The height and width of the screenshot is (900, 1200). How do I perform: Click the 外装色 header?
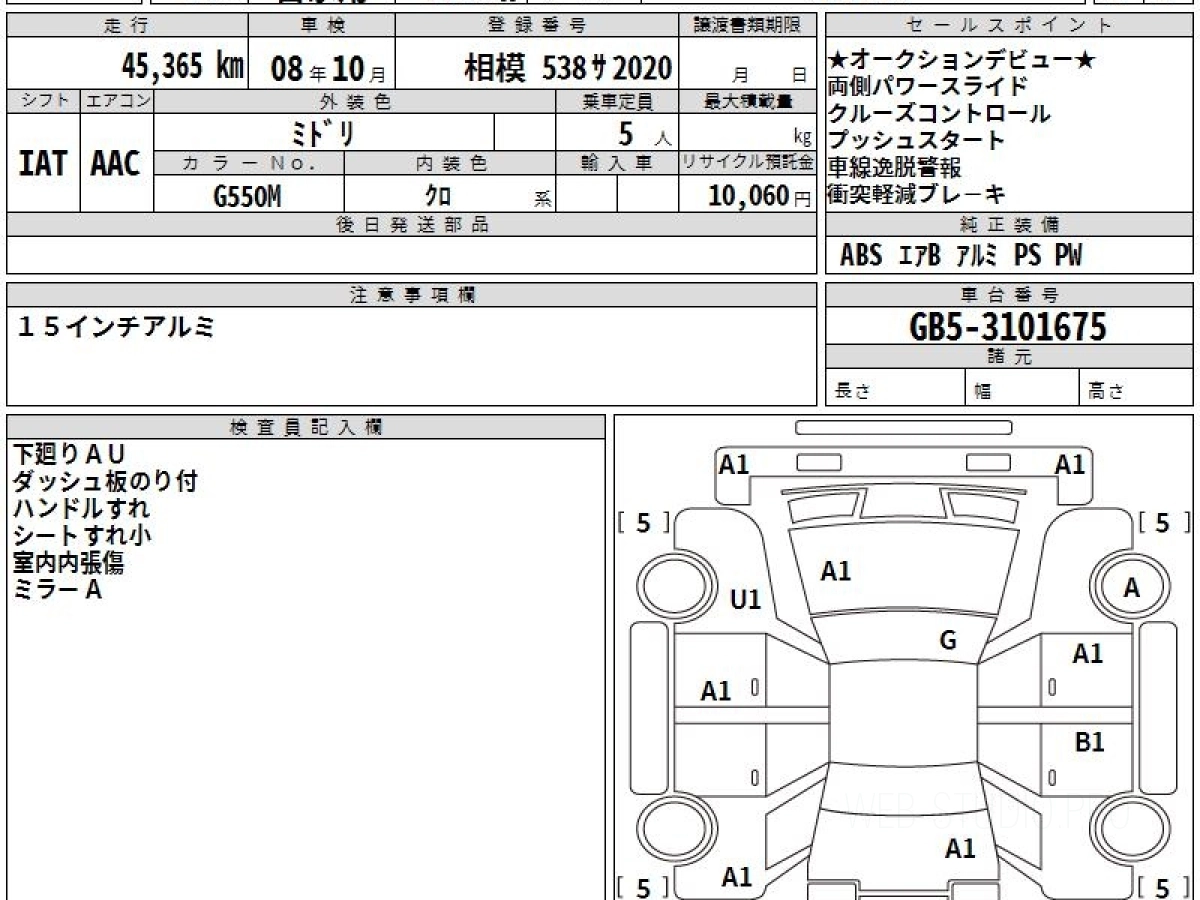(355, 101)
